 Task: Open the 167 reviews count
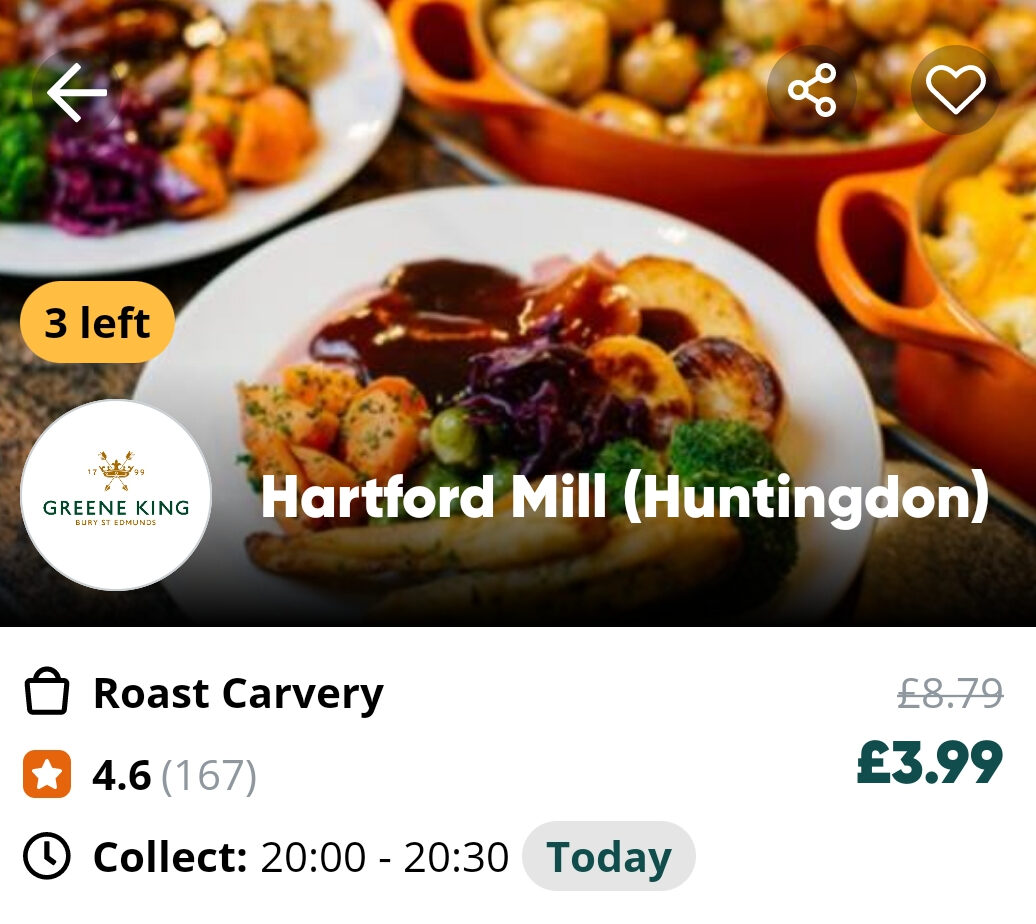[209, 775]
